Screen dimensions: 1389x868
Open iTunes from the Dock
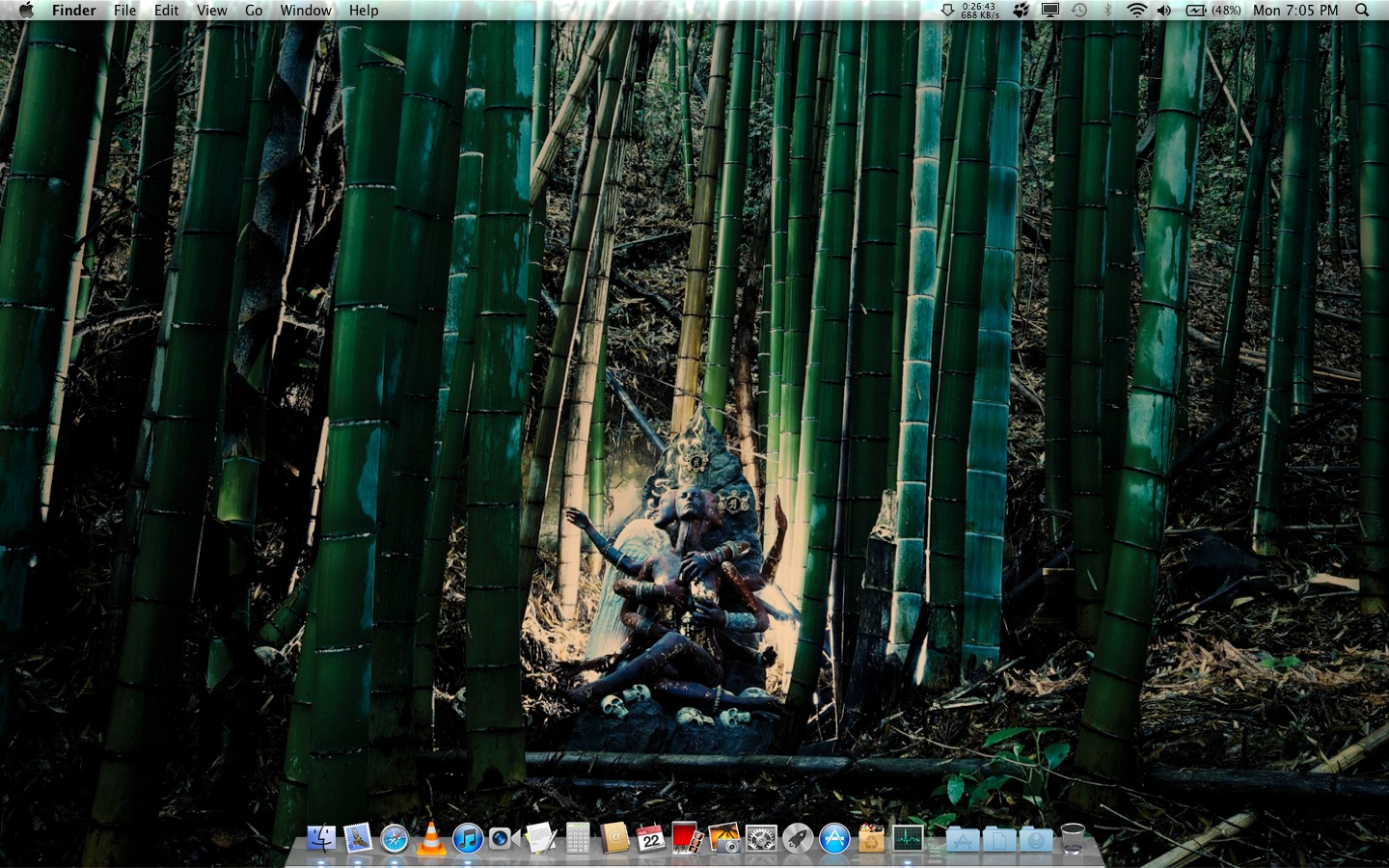click(468, 838)
